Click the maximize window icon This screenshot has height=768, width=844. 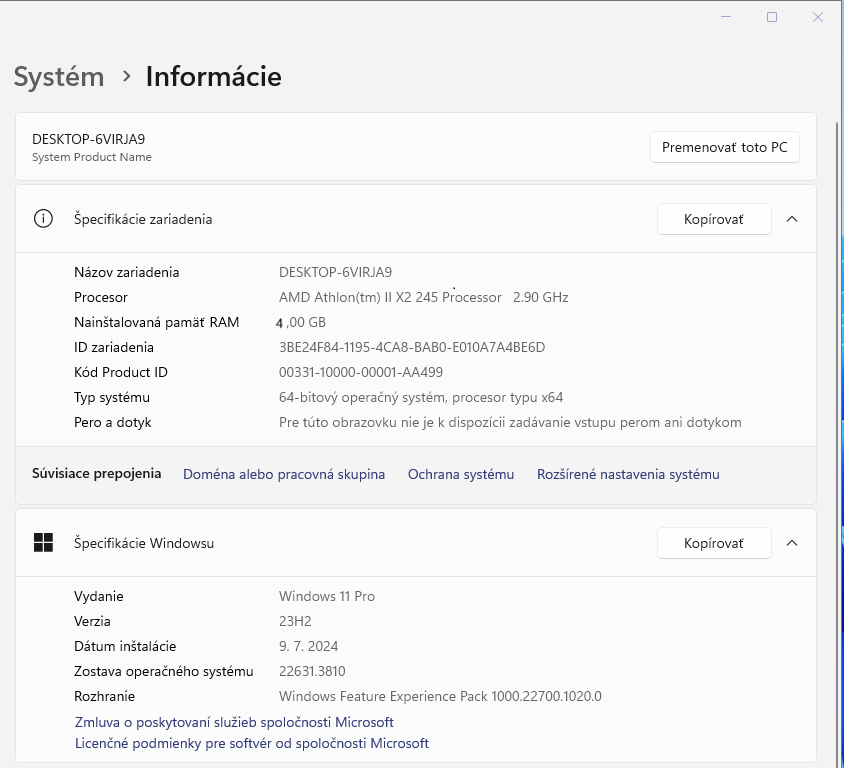click(772, 17)
